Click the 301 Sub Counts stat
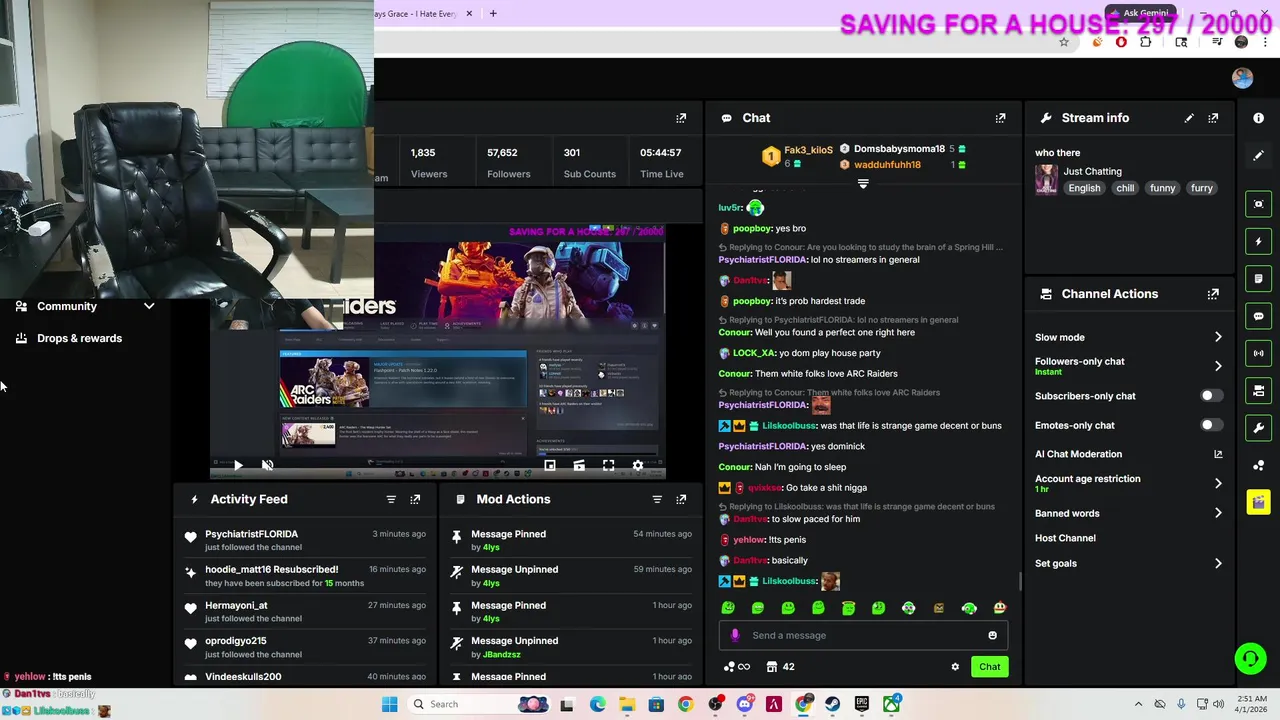 [590, 163]
